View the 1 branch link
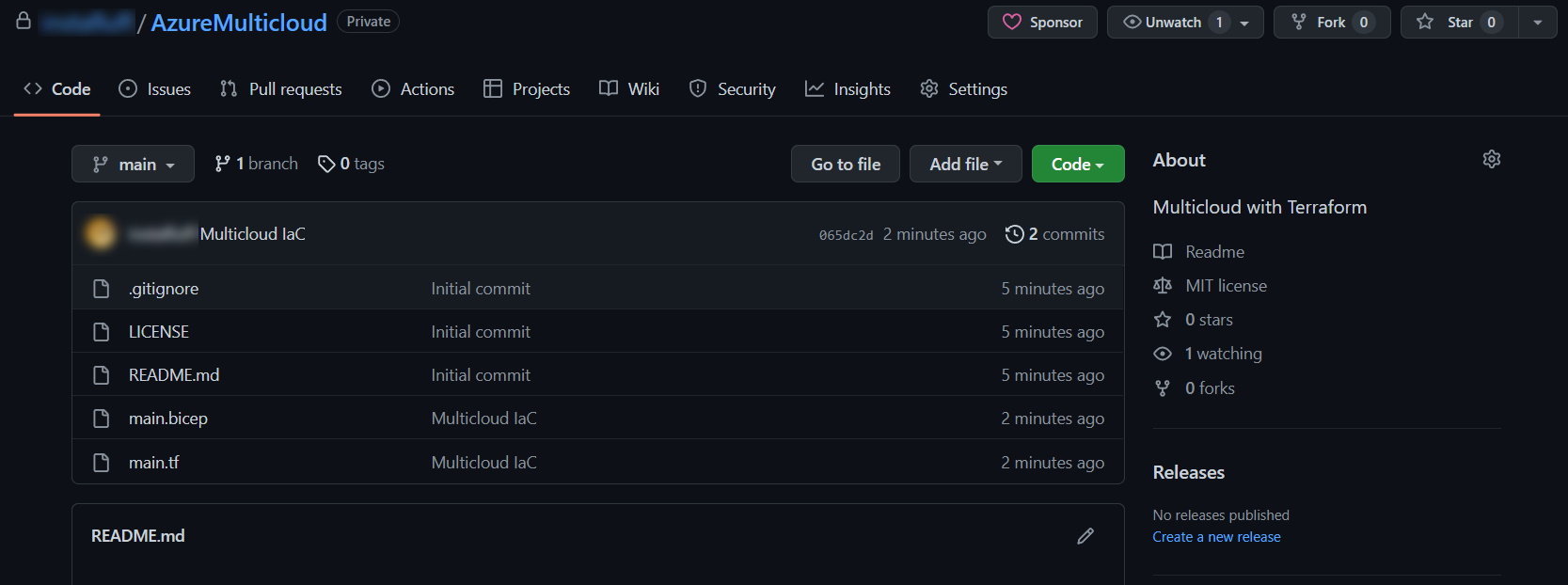The width and height of the screenshot is (1568, 585). (x=256, y=164)
